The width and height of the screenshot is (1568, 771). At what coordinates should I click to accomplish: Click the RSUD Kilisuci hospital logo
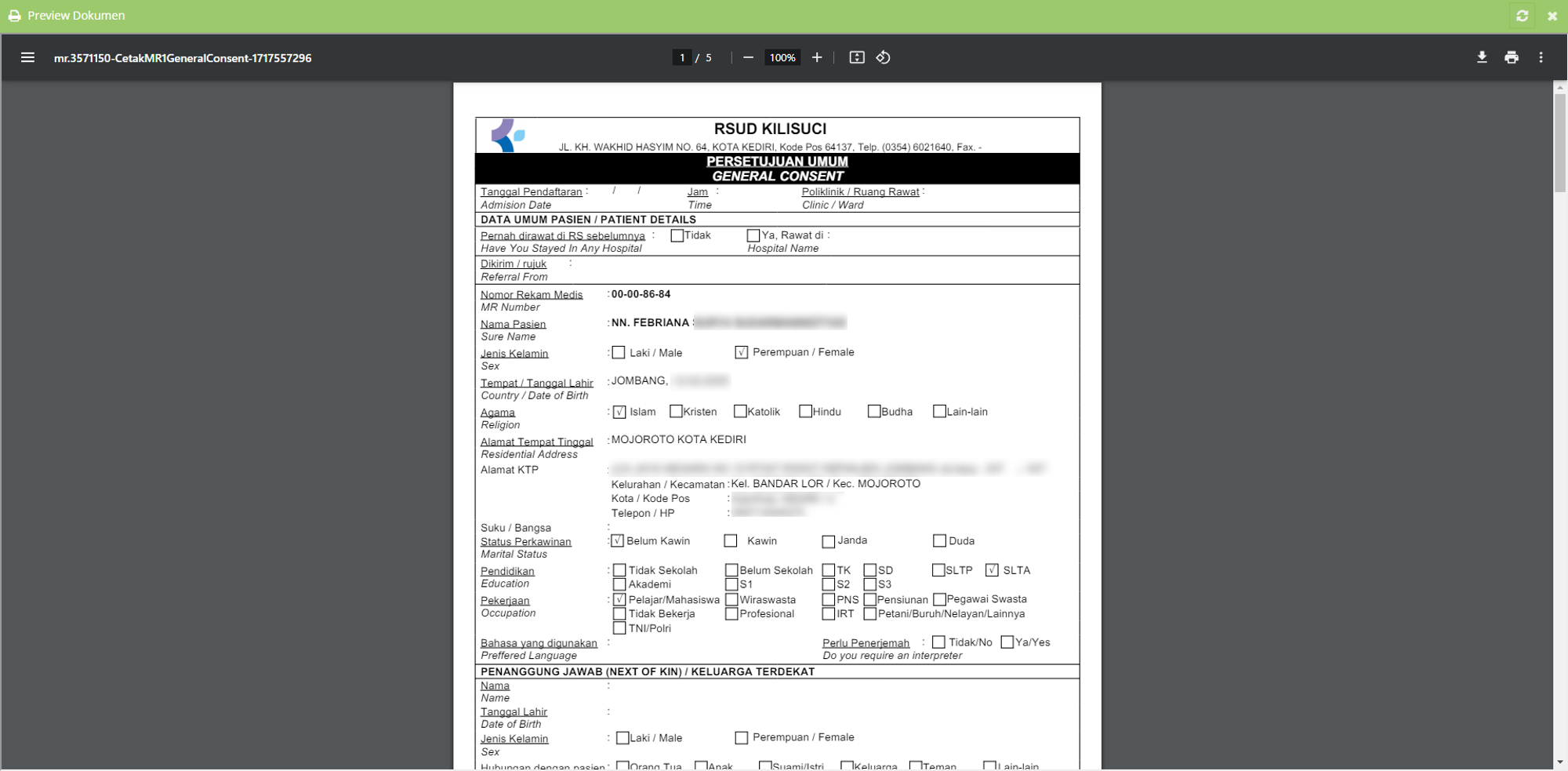[x=508, y=135]
